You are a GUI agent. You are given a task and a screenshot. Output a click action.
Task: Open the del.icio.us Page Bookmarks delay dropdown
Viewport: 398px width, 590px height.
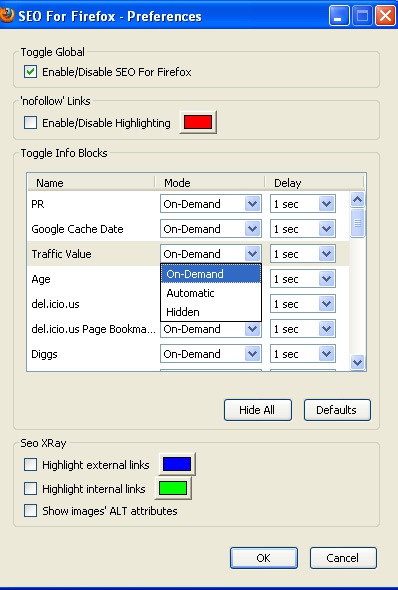click(x=303, y=329)
